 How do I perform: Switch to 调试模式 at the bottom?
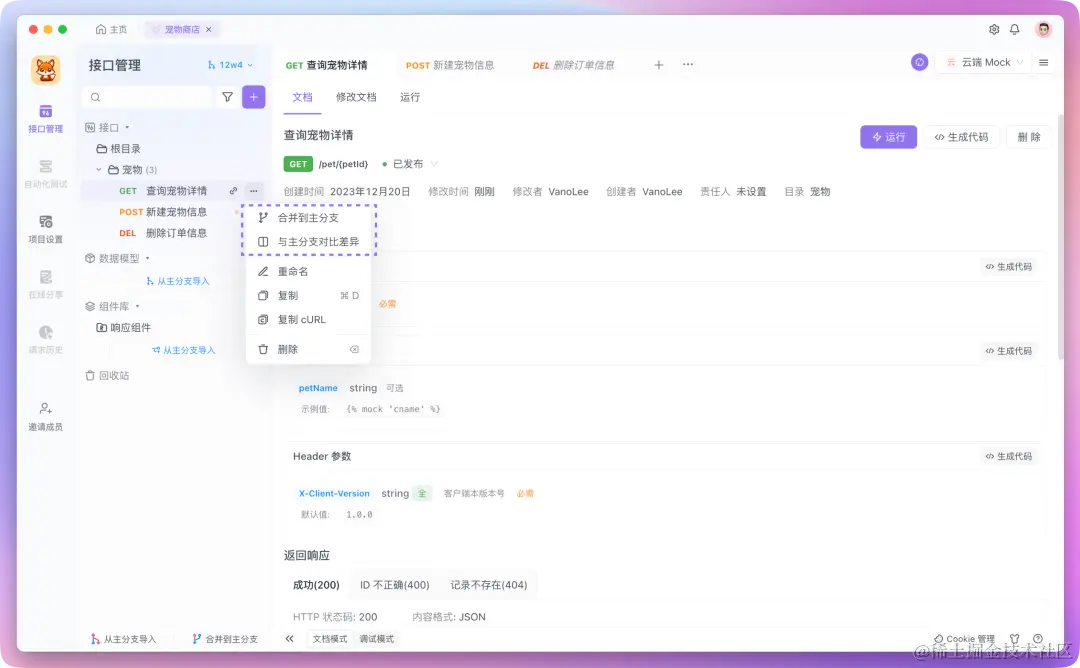[378, 637]
